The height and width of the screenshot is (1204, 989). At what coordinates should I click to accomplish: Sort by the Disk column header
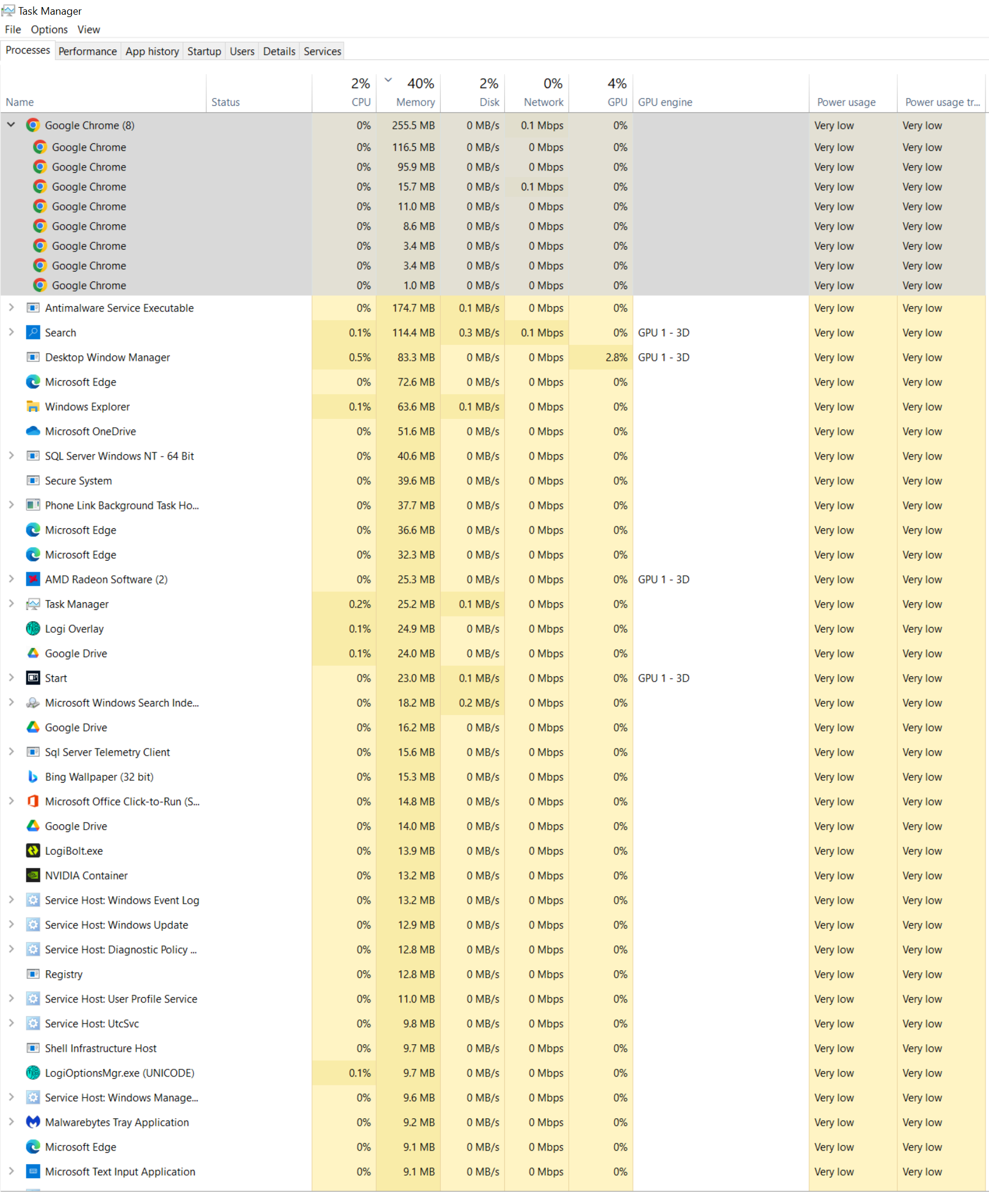473,93
